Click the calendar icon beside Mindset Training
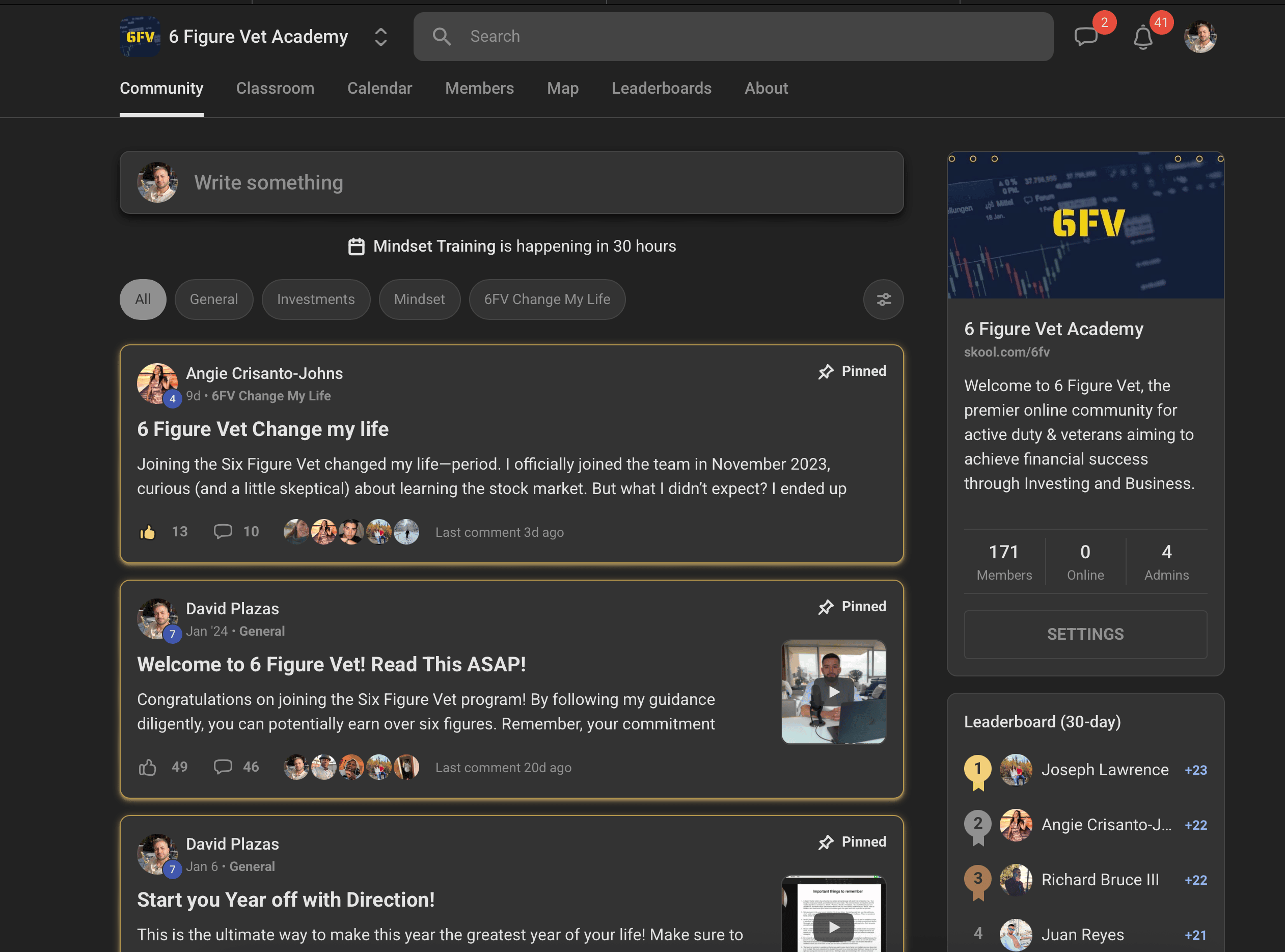Screen dimensions: 1285x952 click(x=356, y=247)
